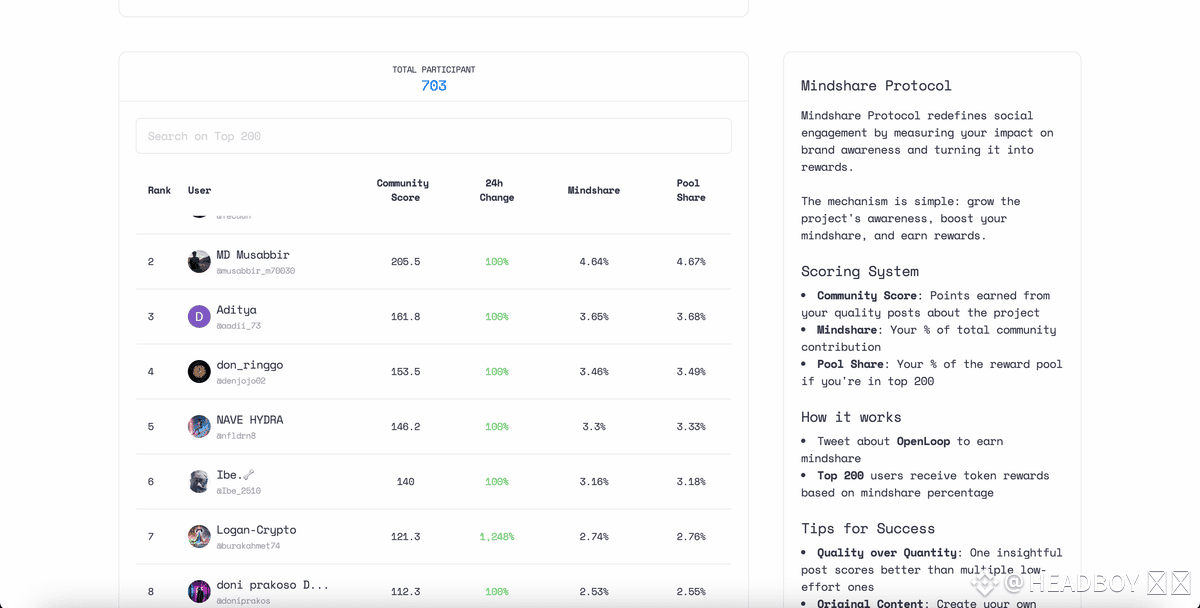Screen dimensions: 1200x608
Task: Click the Search on Top 200 field
Action: [433, 136]
